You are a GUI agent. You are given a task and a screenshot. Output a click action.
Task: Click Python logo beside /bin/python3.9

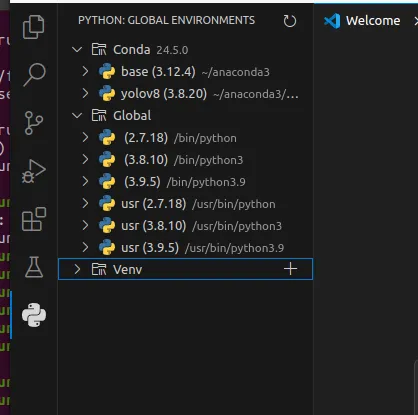[x=107, y=181]
